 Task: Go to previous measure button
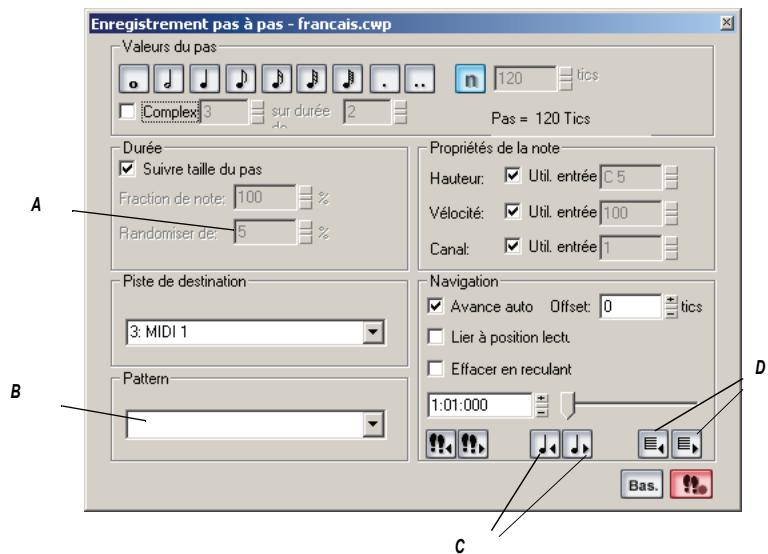[x=653, y=444]
